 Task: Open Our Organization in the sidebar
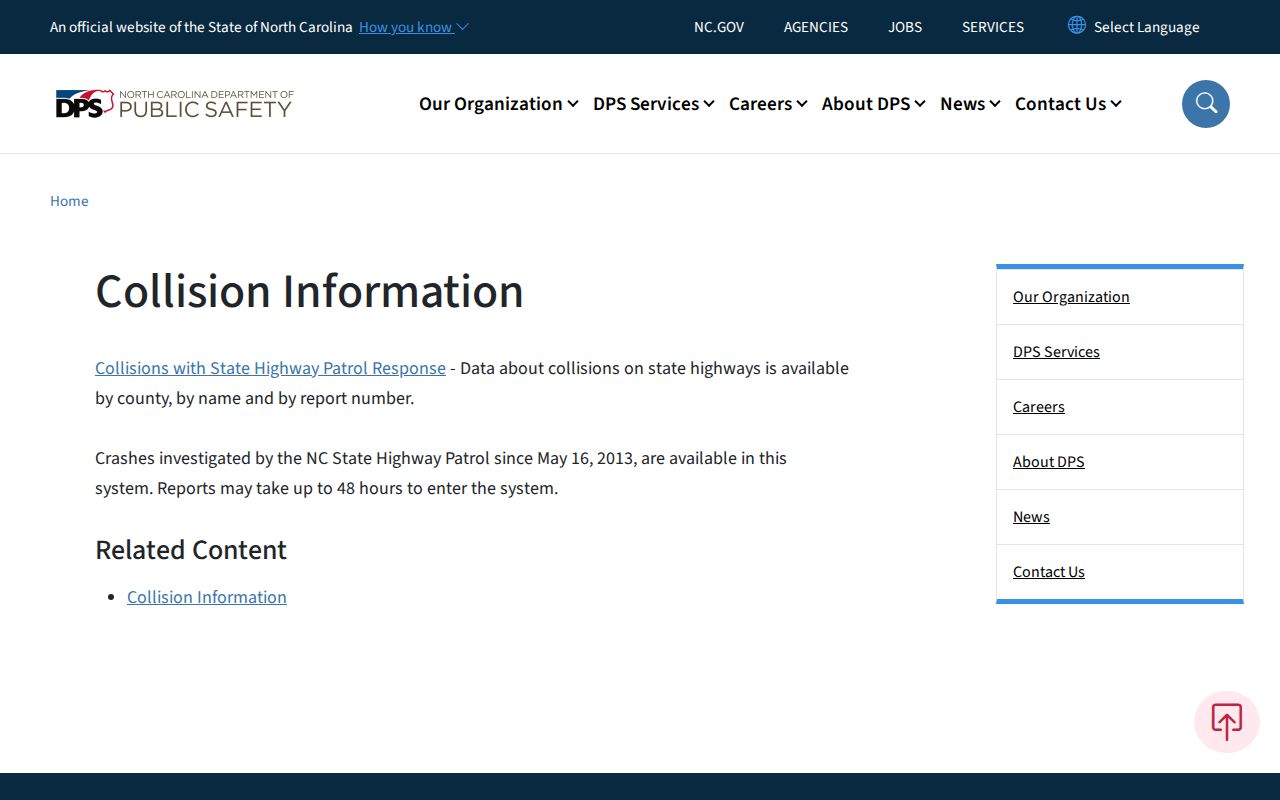[x=1071, y=297]
